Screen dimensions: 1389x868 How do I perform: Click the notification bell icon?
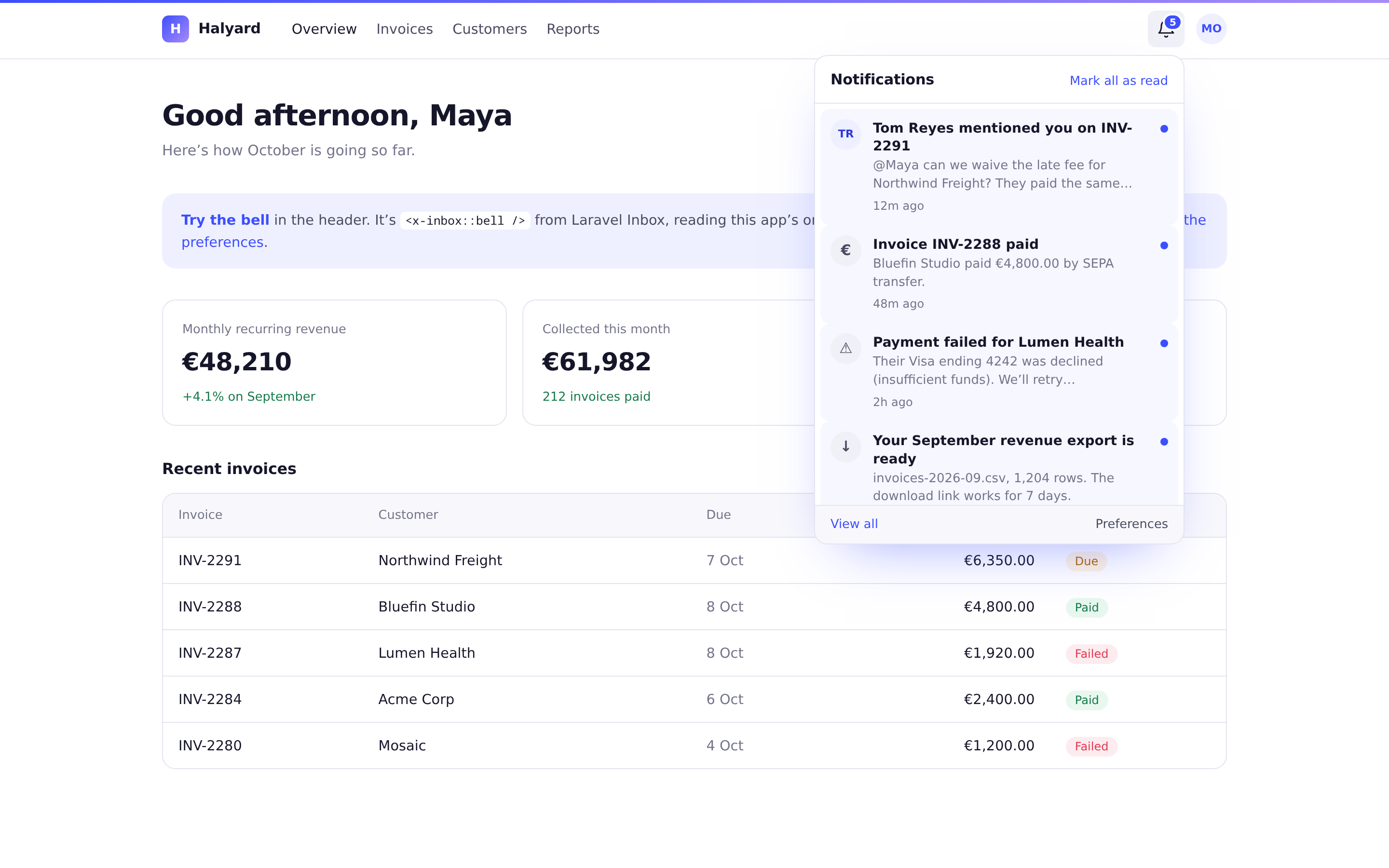coord(1165,29)
